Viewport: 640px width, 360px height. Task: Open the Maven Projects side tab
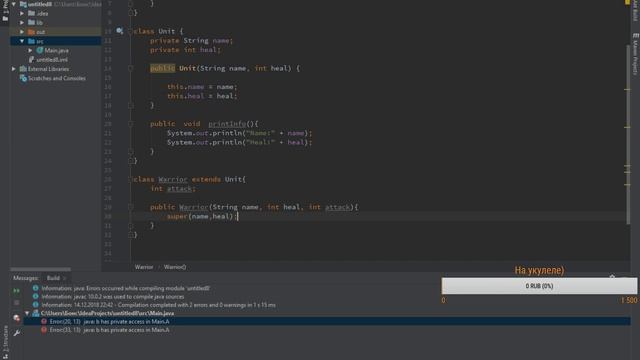[636, 54]
